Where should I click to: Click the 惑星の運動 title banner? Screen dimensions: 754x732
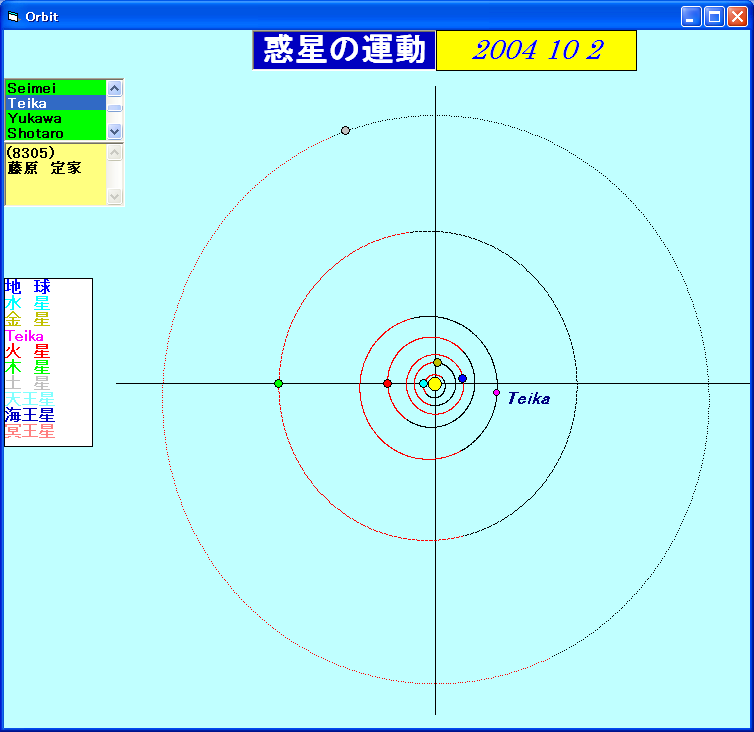[344, 51]
